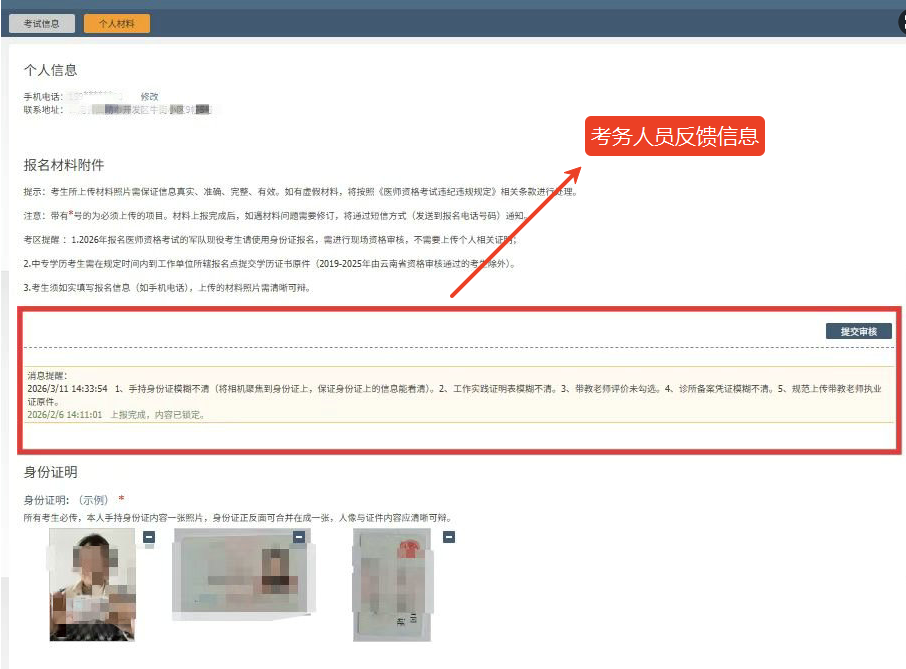Image resolution: width=906 pixels, height=669 pixels.
Task: Switch to the 考试信息 tab
Action: tap(41, 23)
